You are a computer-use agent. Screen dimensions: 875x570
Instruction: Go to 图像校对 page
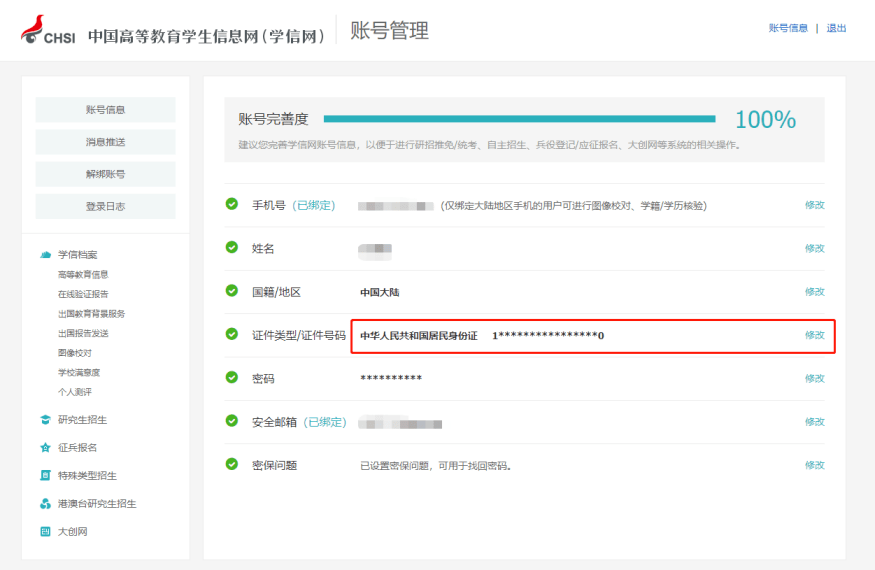click(75, 353)
